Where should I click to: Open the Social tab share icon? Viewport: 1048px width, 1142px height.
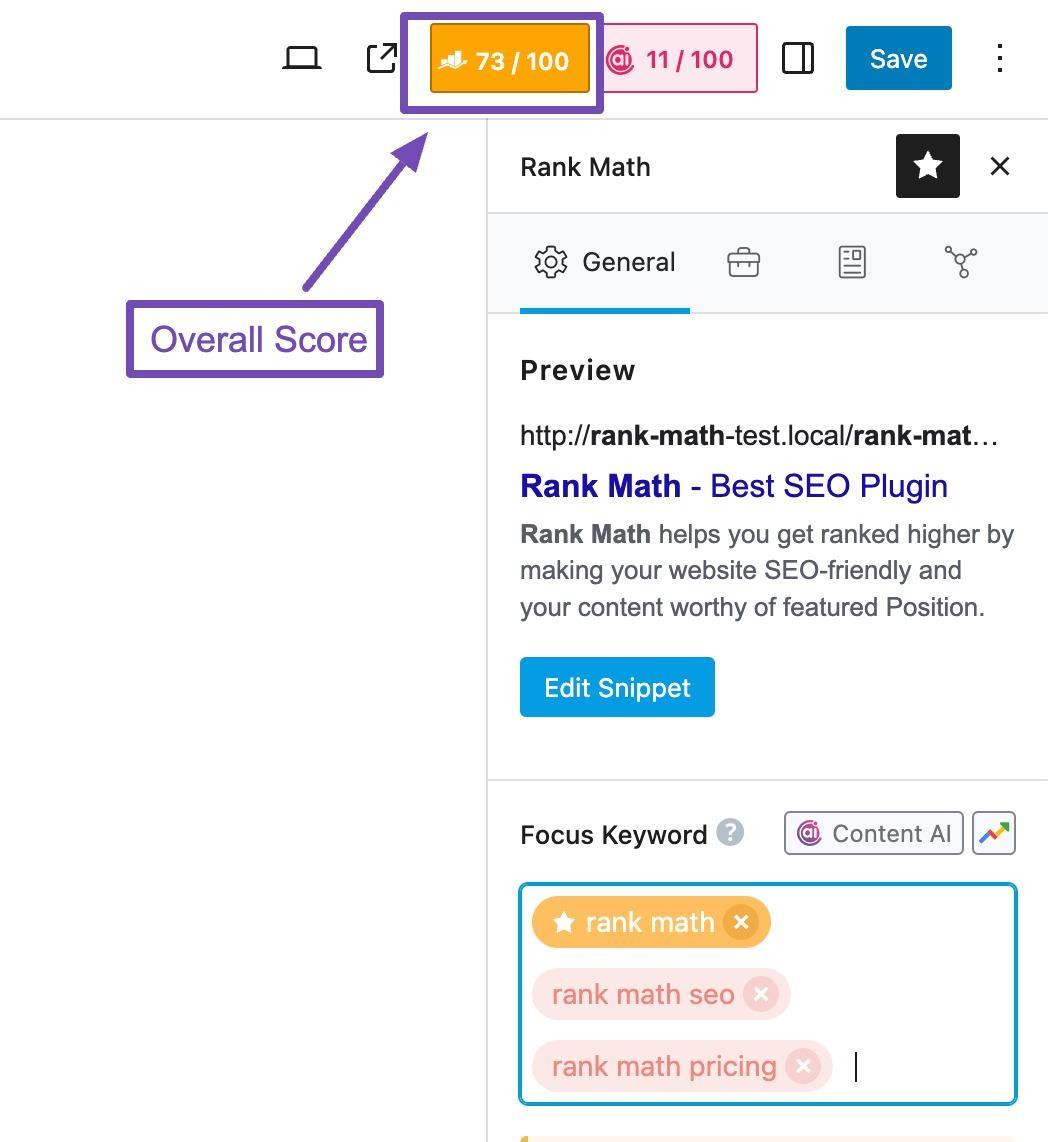(960, 262)
